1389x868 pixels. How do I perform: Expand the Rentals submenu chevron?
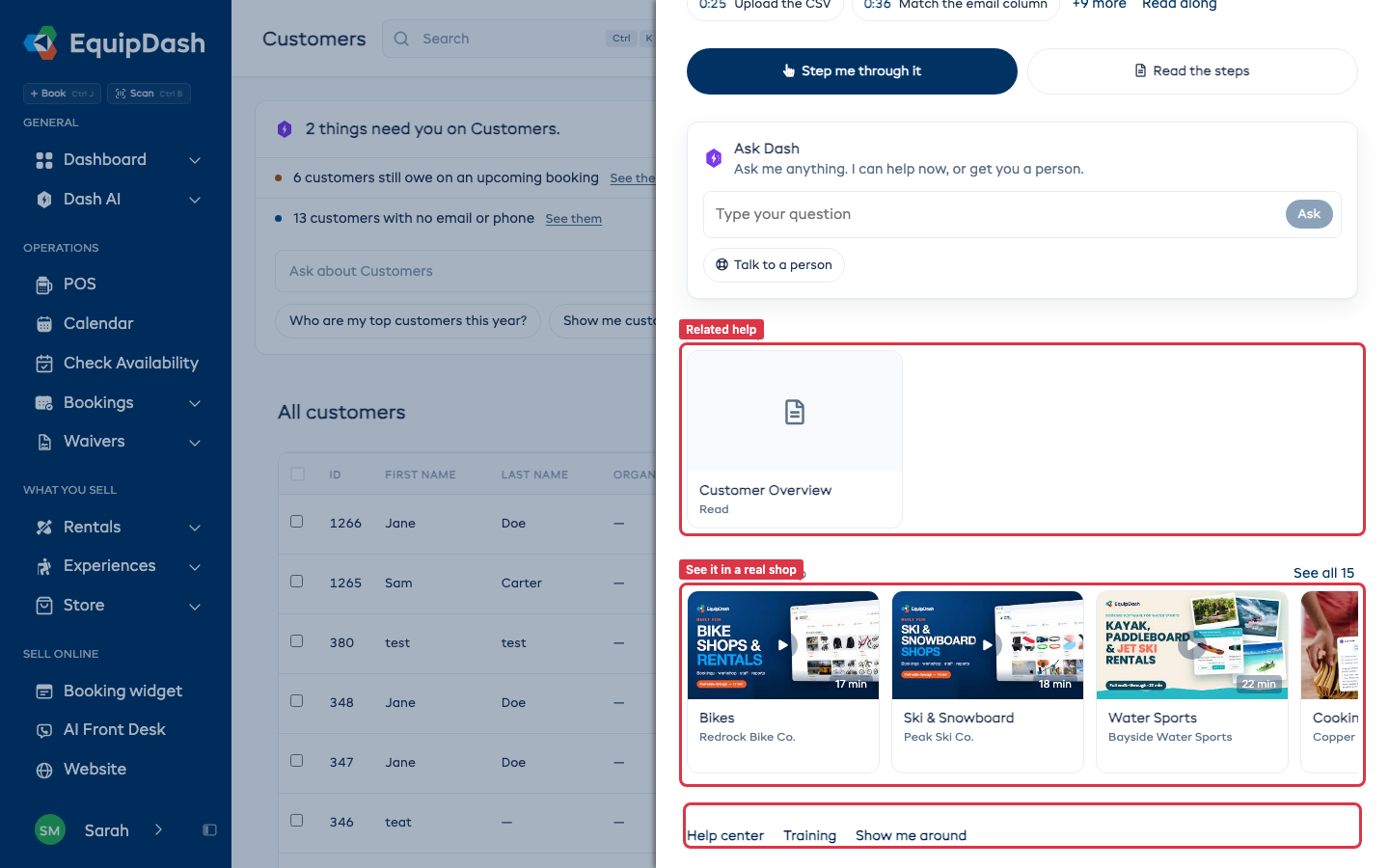pyautogui.click(x=195, y=528)
